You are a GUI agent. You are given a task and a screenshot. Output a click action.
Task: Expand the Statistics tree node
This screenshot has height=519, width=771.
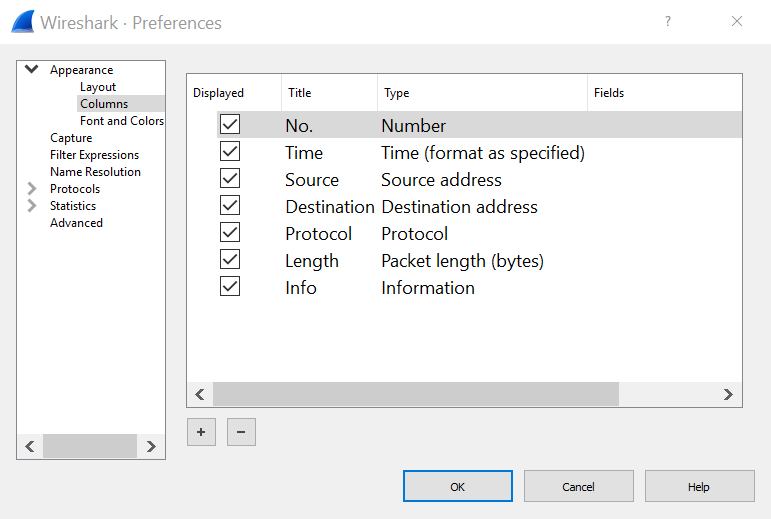click(31, 206)
